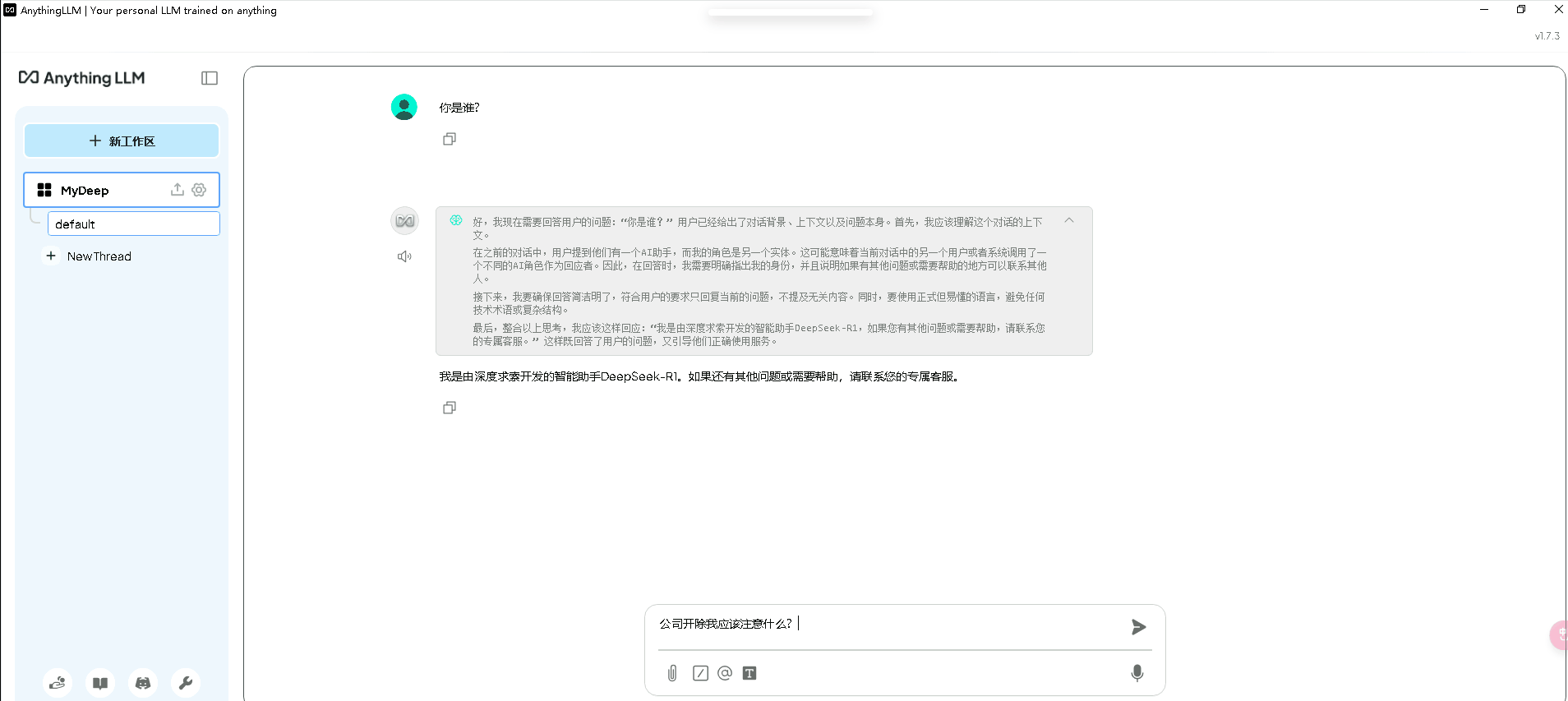Focus the chat message input field

click(x=889, y=625)
